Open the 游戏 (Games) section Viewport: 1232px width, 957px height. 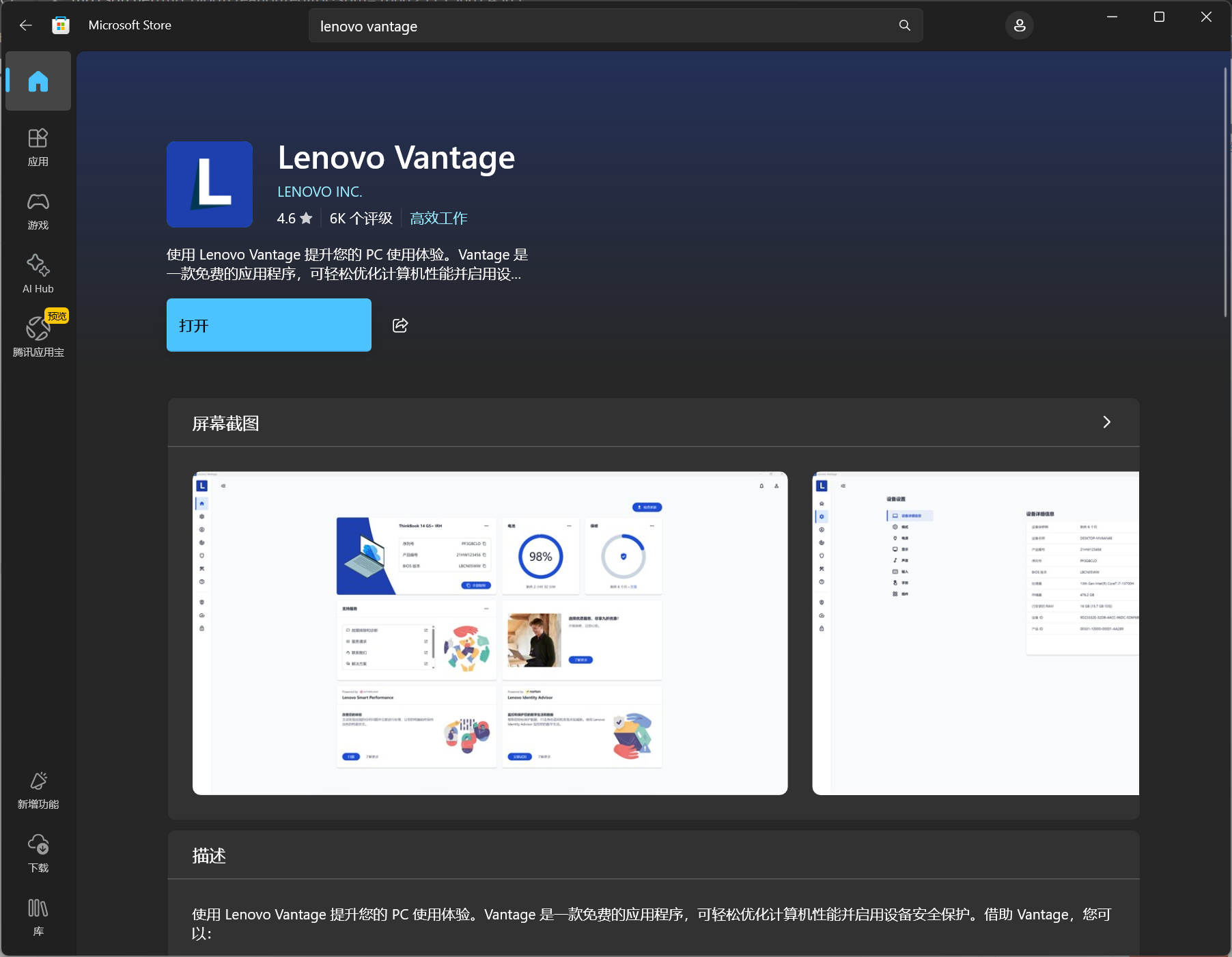(x=38, y=211)
